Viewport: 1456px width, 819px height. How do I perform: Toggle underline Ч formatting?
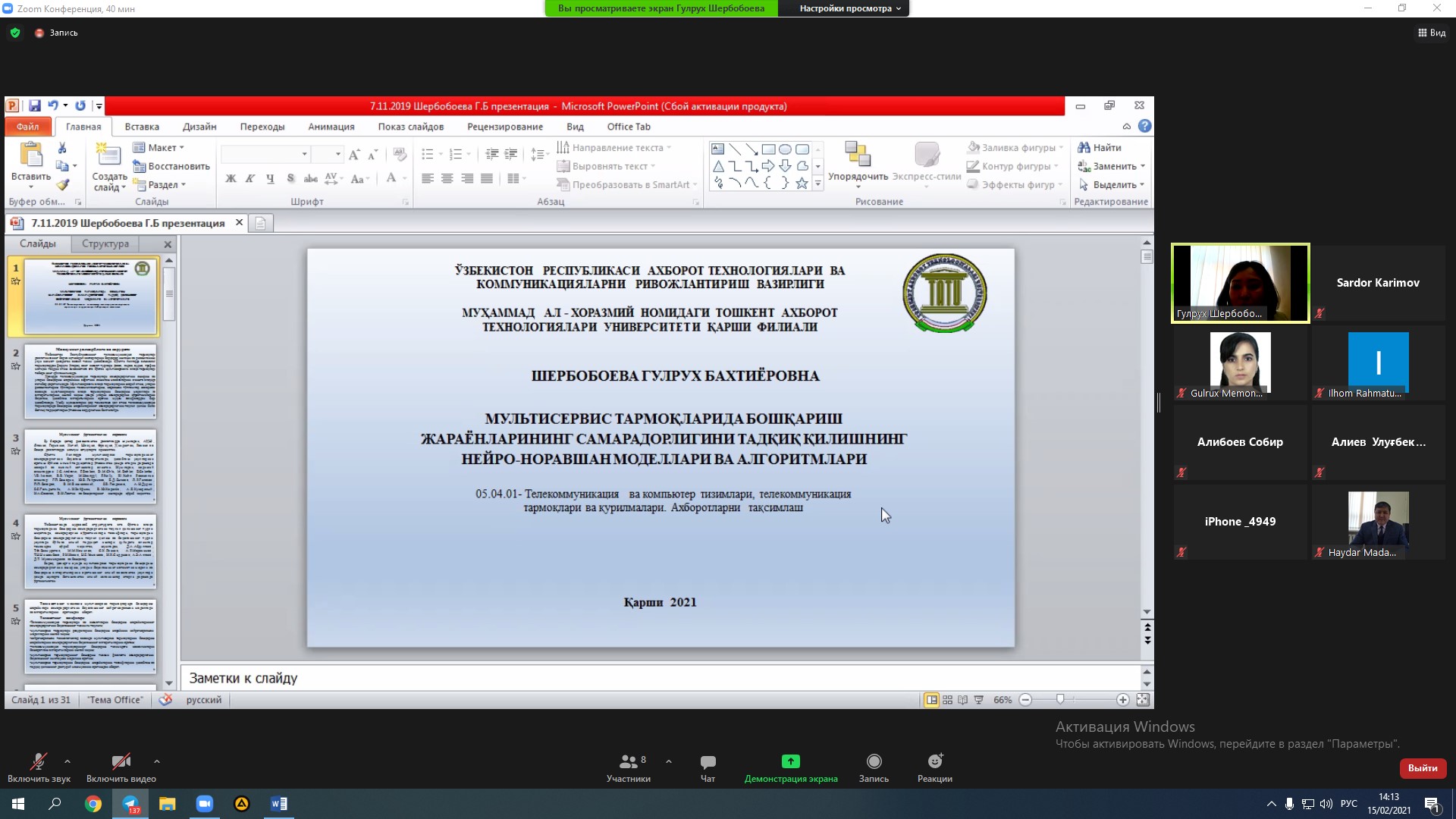[270, 178]
